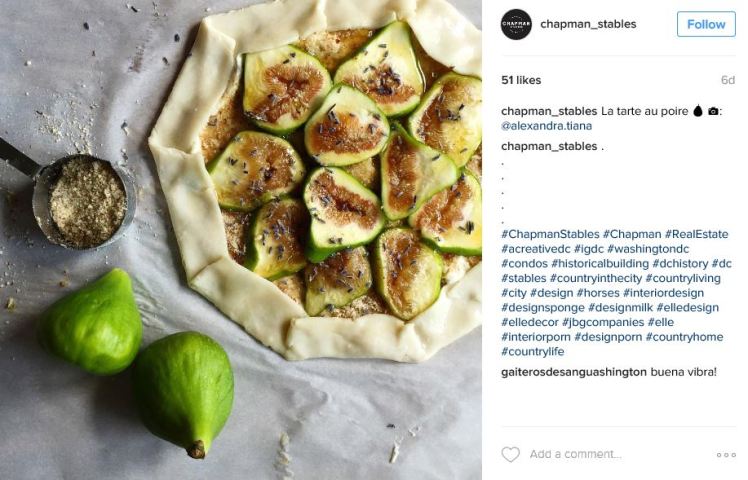Viewport: 748px width, 480px height.
Task: Open the #washingtondc hashtag
Action: point(648,249)
